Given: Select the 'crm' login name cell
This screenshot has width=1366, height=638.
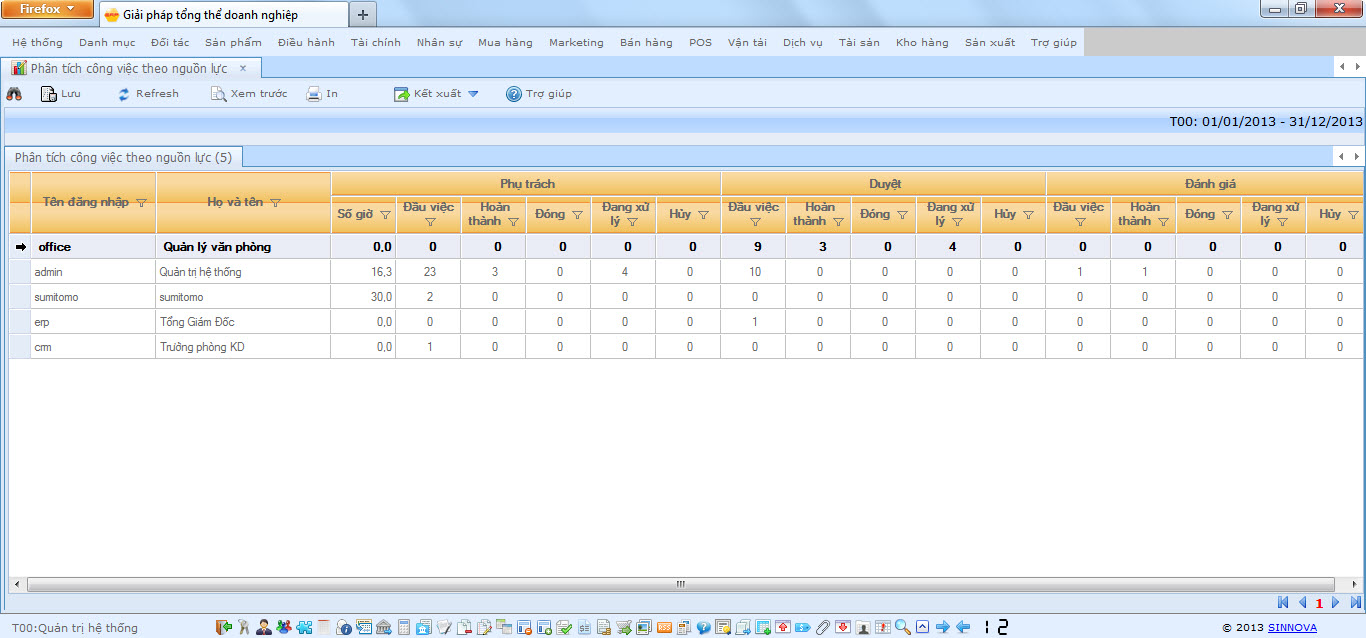Looking at the screenshot, I should (x=94, y=347).
